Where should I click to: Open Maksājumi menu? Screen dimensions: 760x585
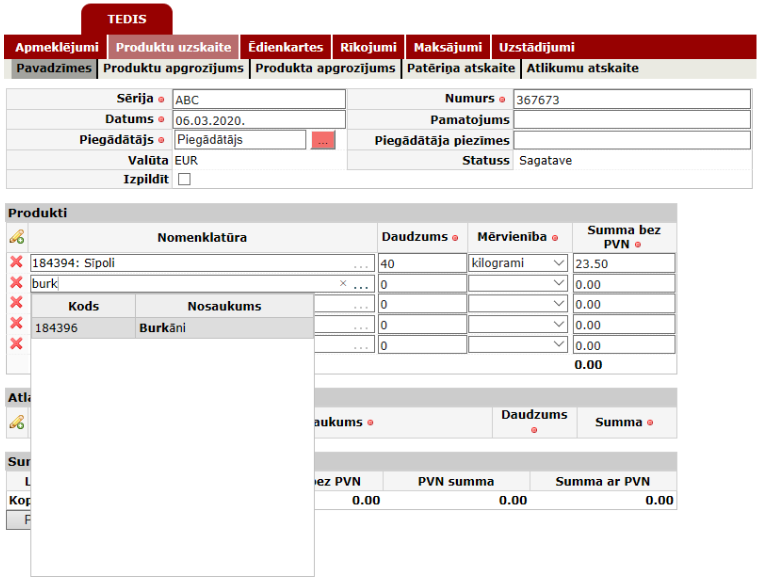(448, 47)
